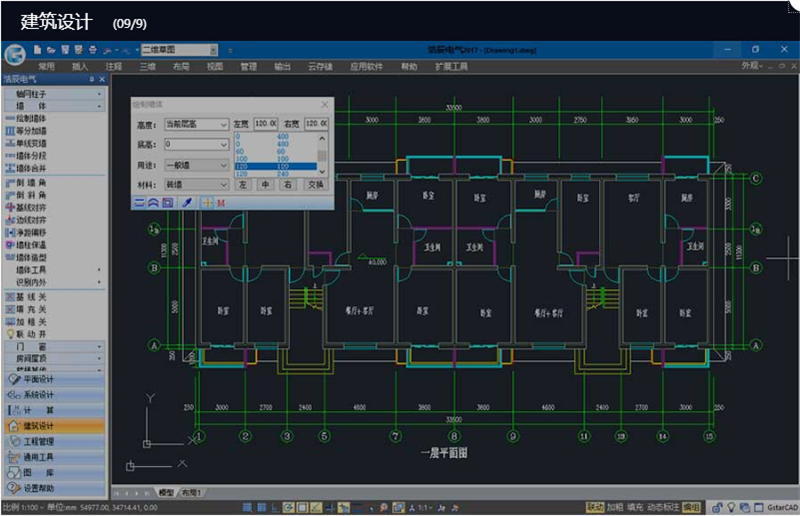The width and height of the screenshot is (800, 516).
Task: Click the New file icon in quick toolbar
Action: point(37,49)
